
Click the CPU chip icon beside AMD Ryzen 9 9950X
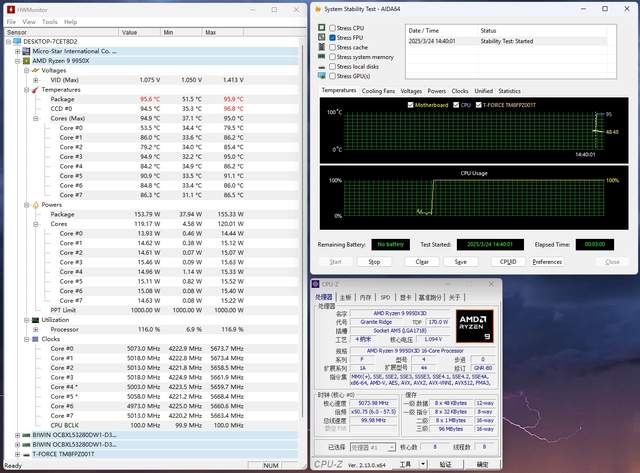(26, 61)
